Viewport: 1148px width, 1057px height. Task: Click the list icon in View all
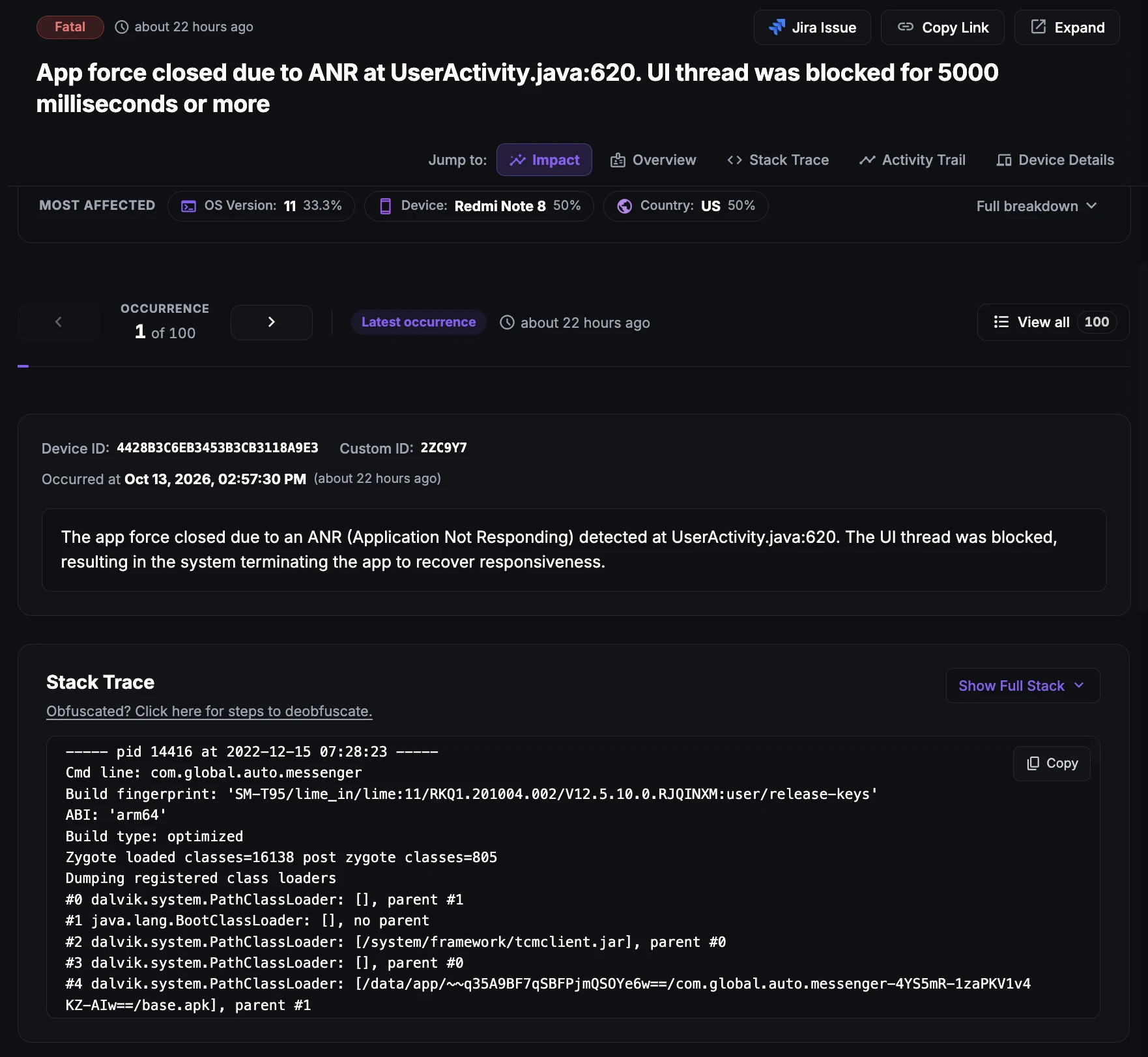click(x=1001, y=322)
